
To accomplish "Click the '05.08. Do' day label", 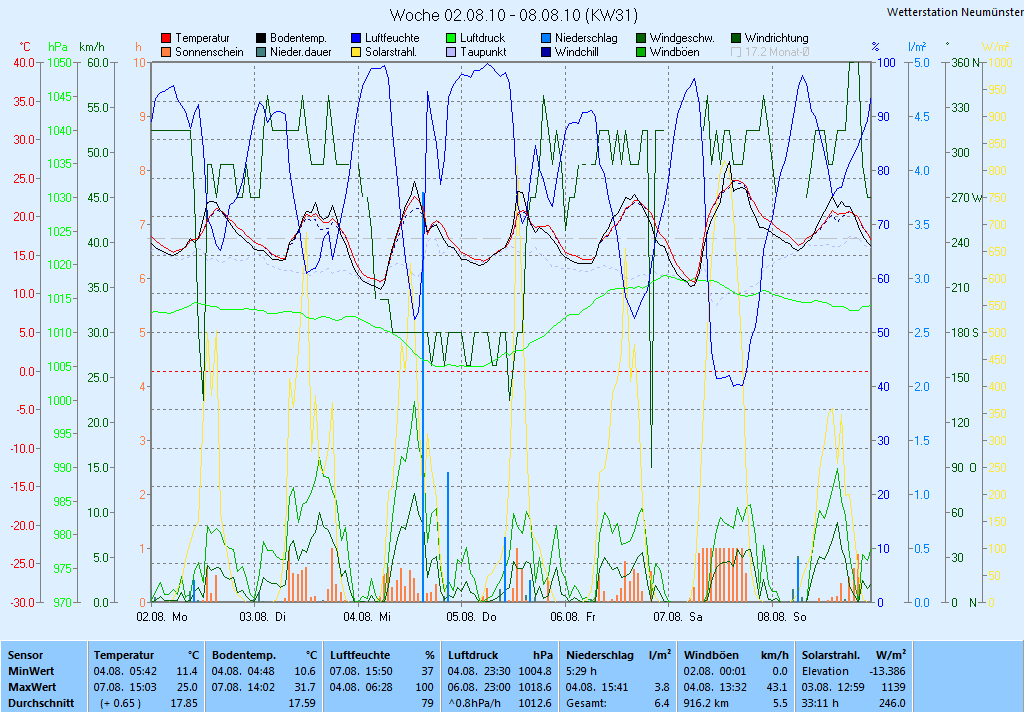I will [472, 617].
